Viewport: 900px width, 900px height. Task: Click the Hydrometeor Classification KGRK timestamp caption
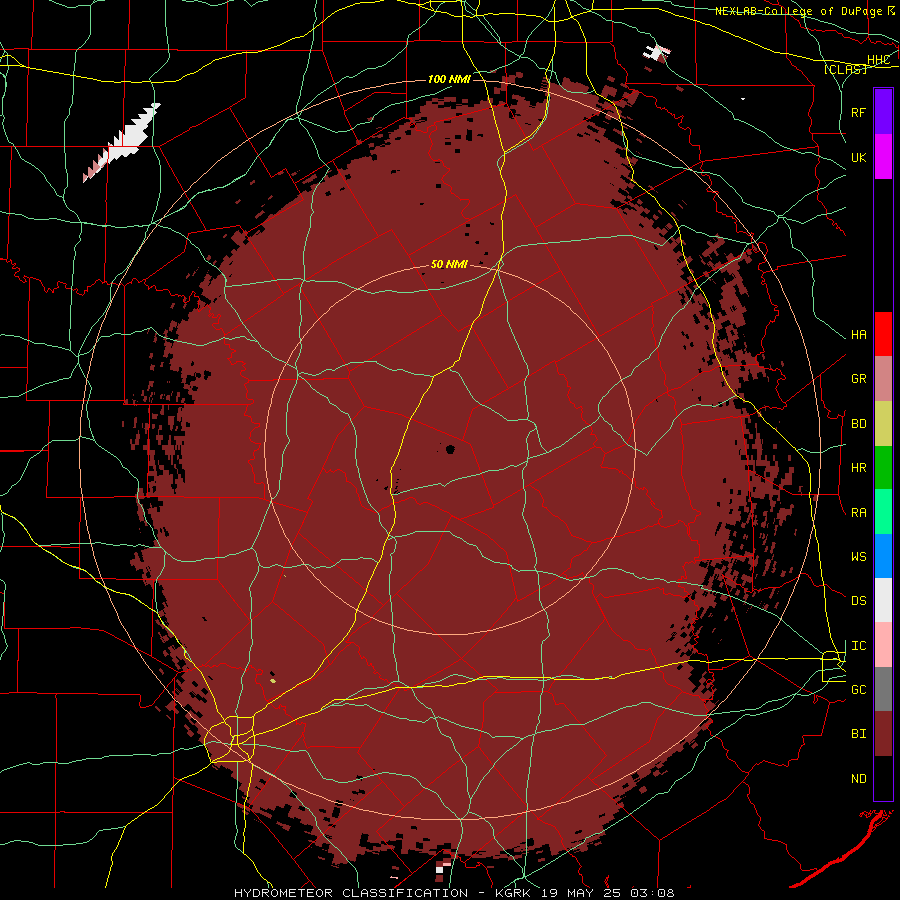(x=454, y=893)
